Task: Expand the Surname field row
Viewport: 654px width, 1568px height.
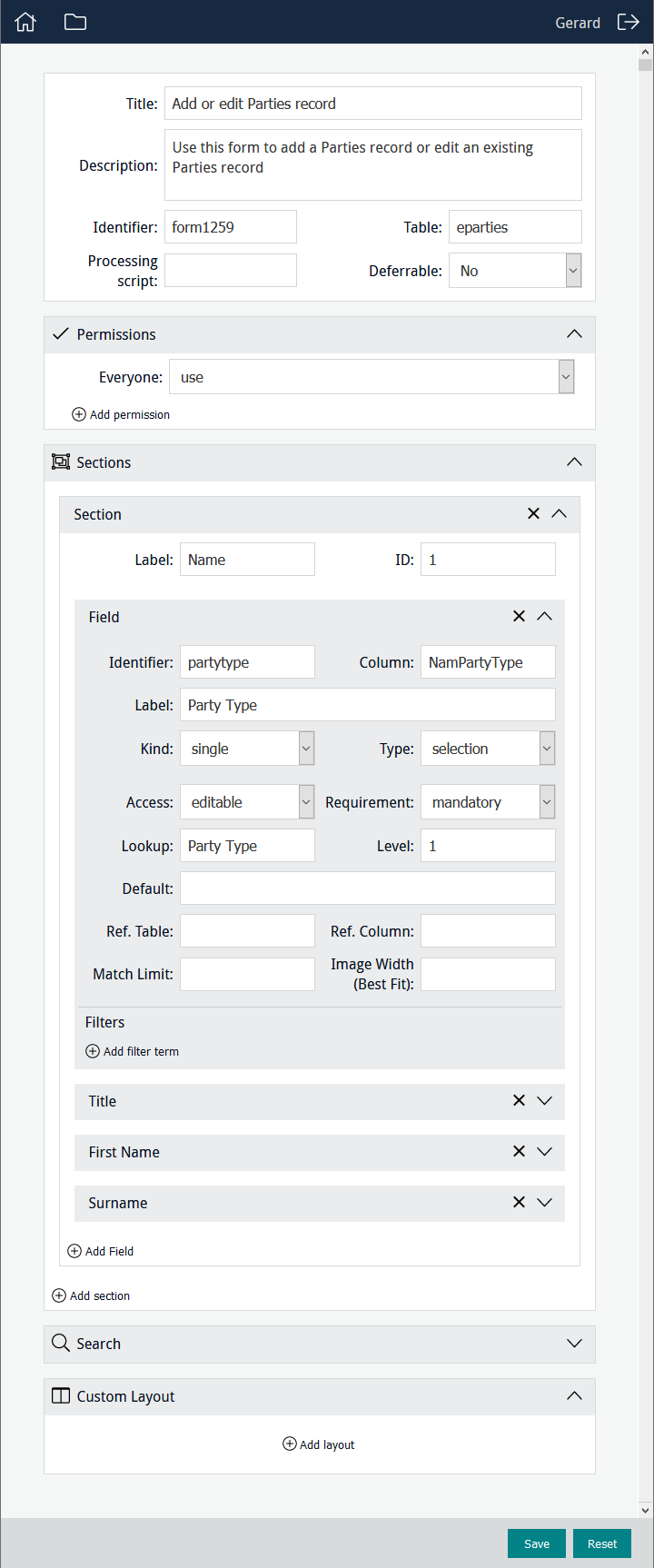Action: (x=544, y=1203)
